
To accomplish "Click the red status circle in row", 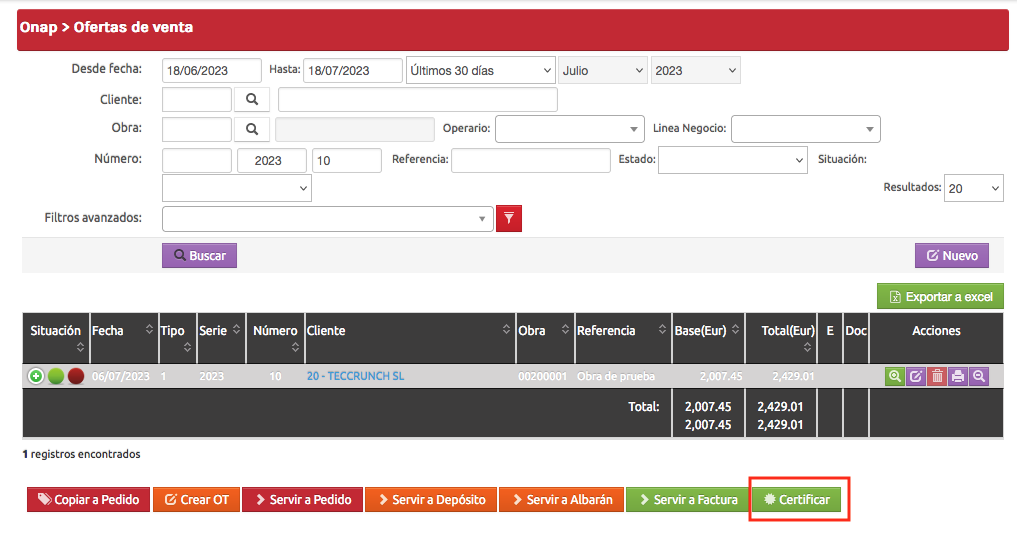I will pyautogui.click(x=75, y=376).
